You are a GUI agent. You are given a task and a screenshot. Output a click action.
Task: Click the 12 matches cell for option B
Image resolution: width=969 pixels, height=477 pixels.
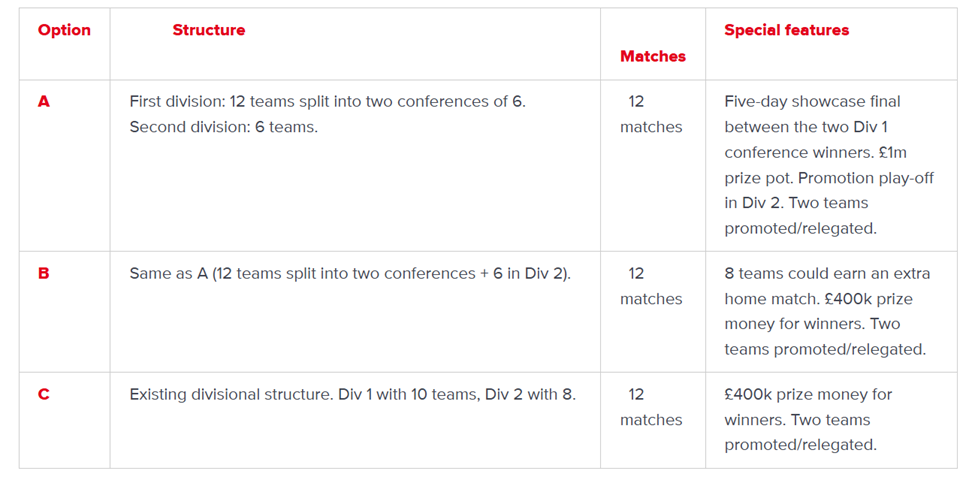coord(650,286)
